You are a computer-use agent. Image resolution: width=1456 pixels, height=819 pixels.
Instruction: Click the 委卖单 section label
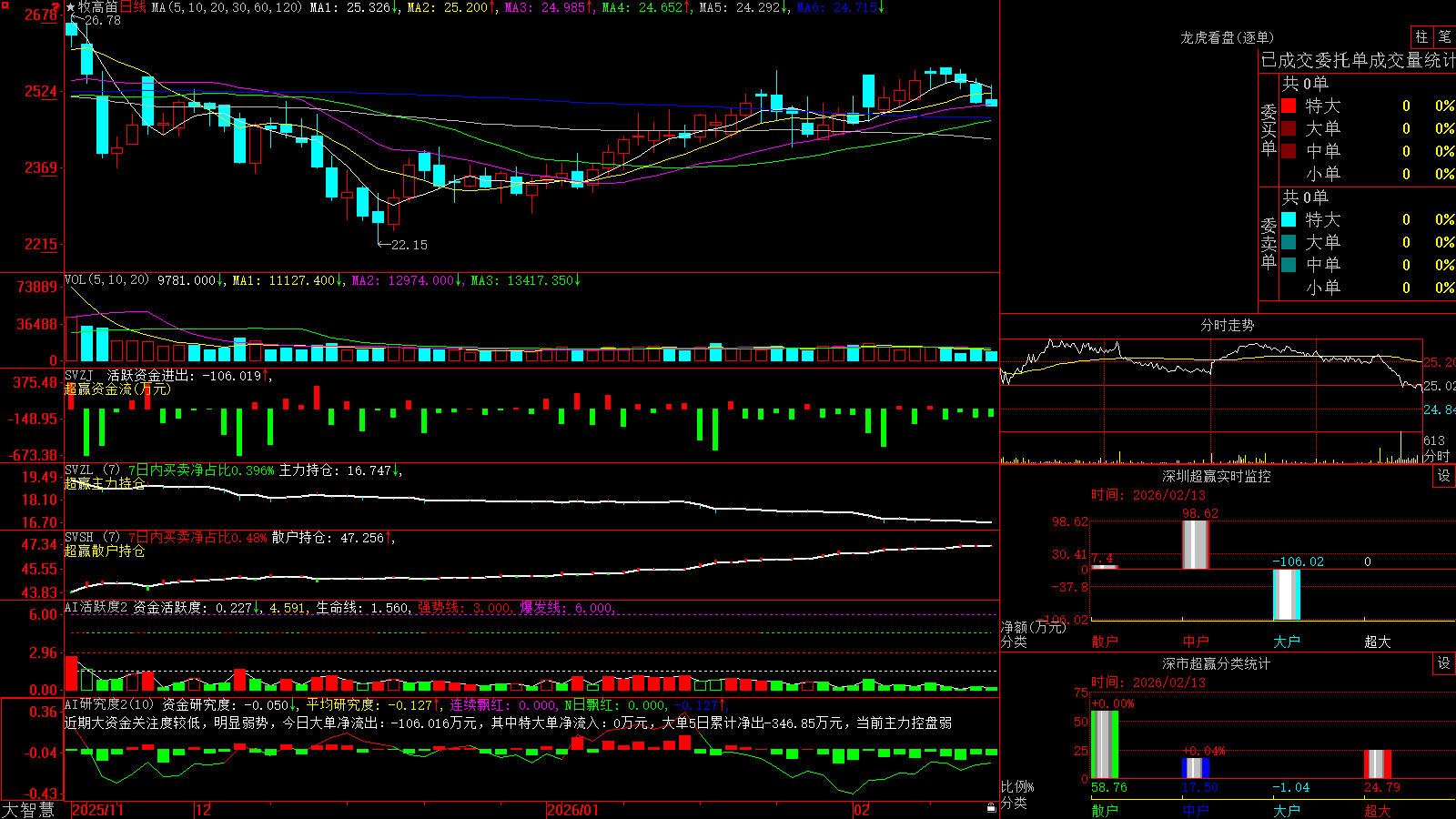(1269, 243)
